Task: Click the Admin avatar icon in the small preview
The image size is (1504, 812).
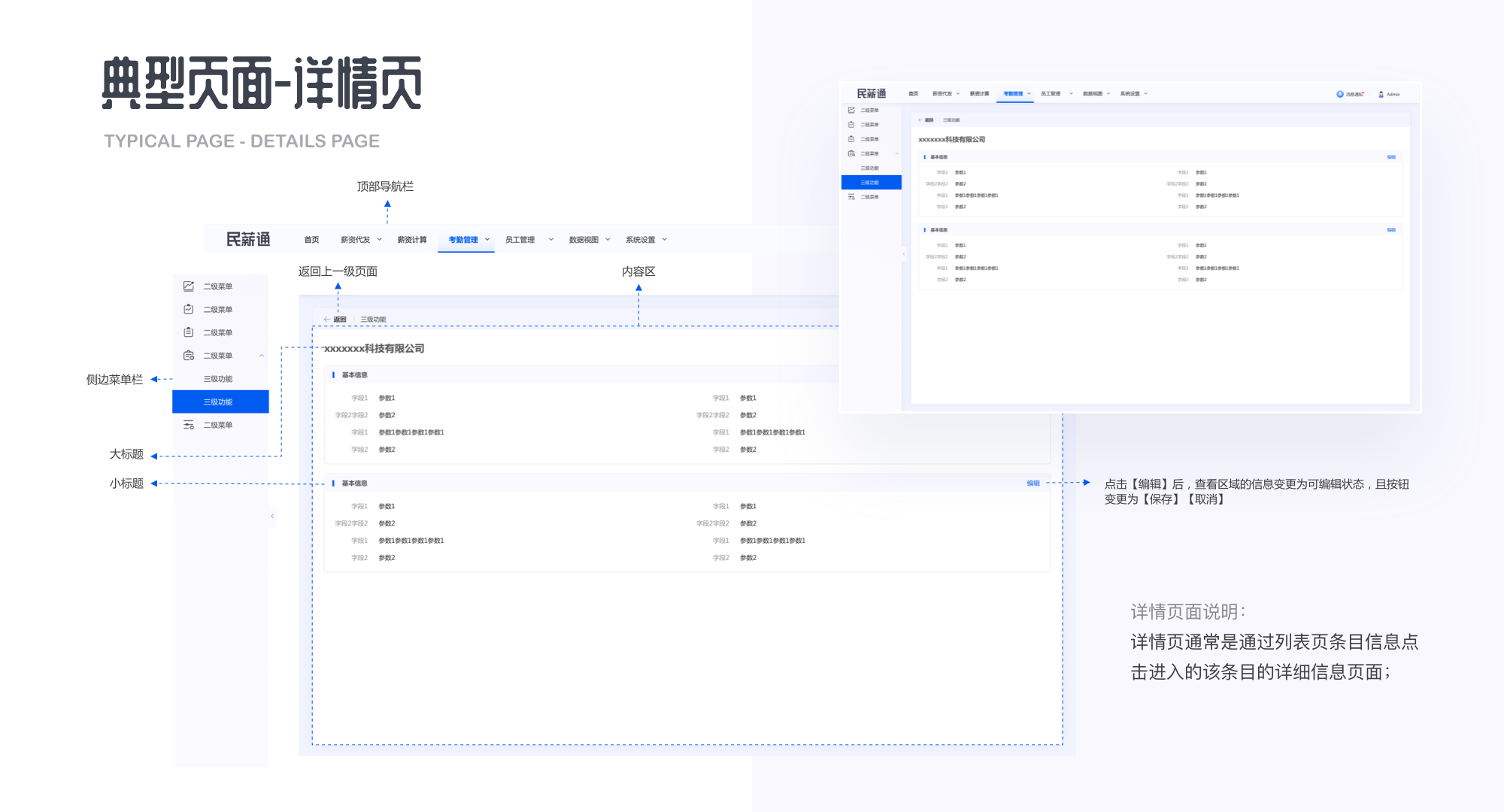Action: 1381,94
